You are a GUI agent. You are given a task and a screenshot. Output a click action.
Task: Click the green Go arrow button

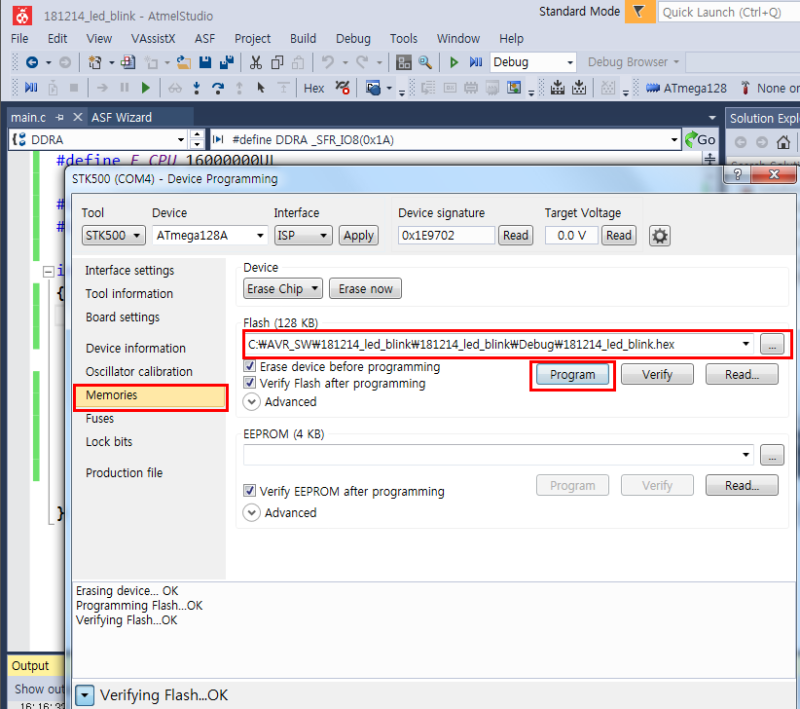coord(700,140)
